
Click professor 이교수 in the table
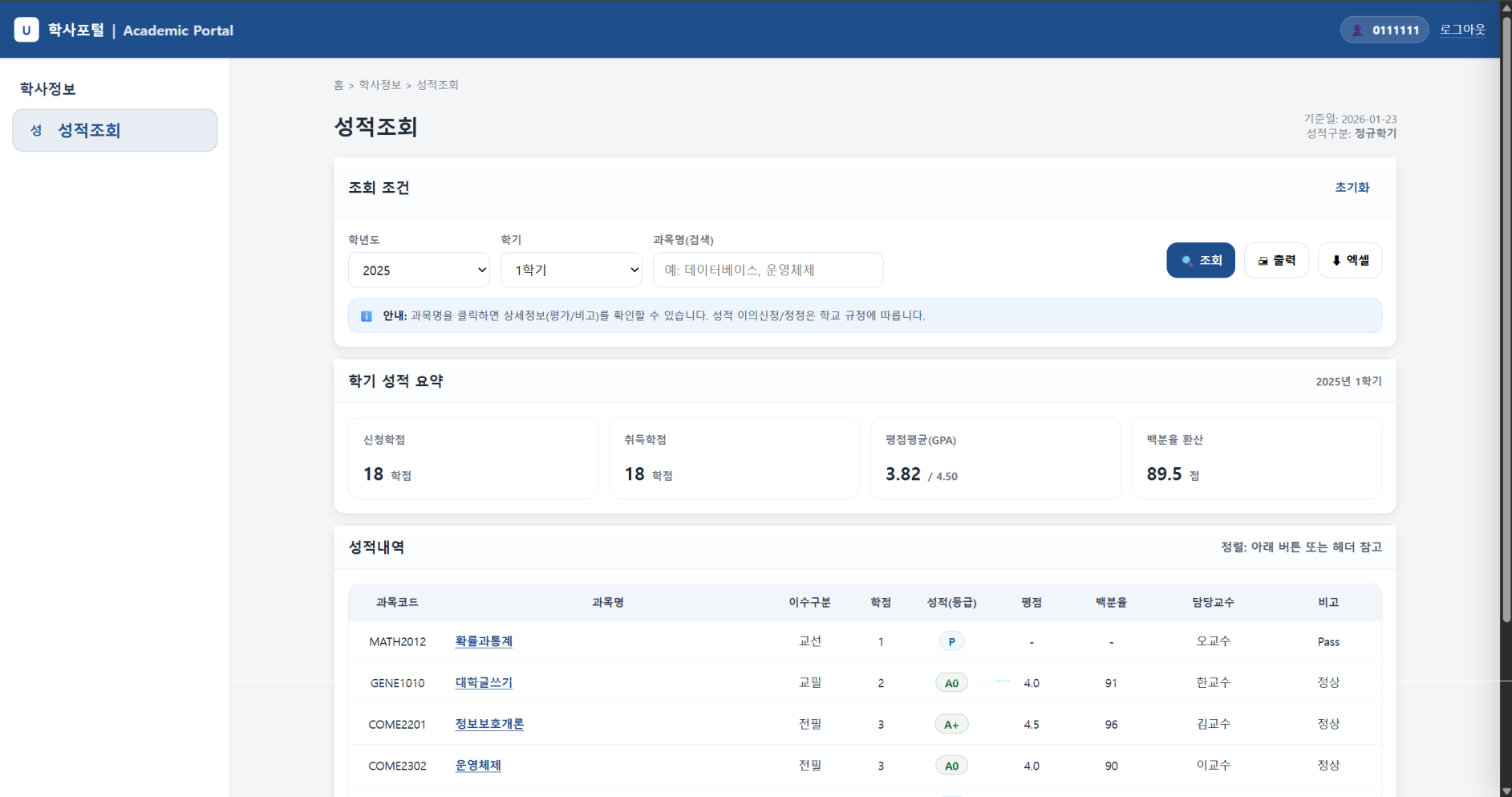pyautogui.click(x=1213, y=766)
